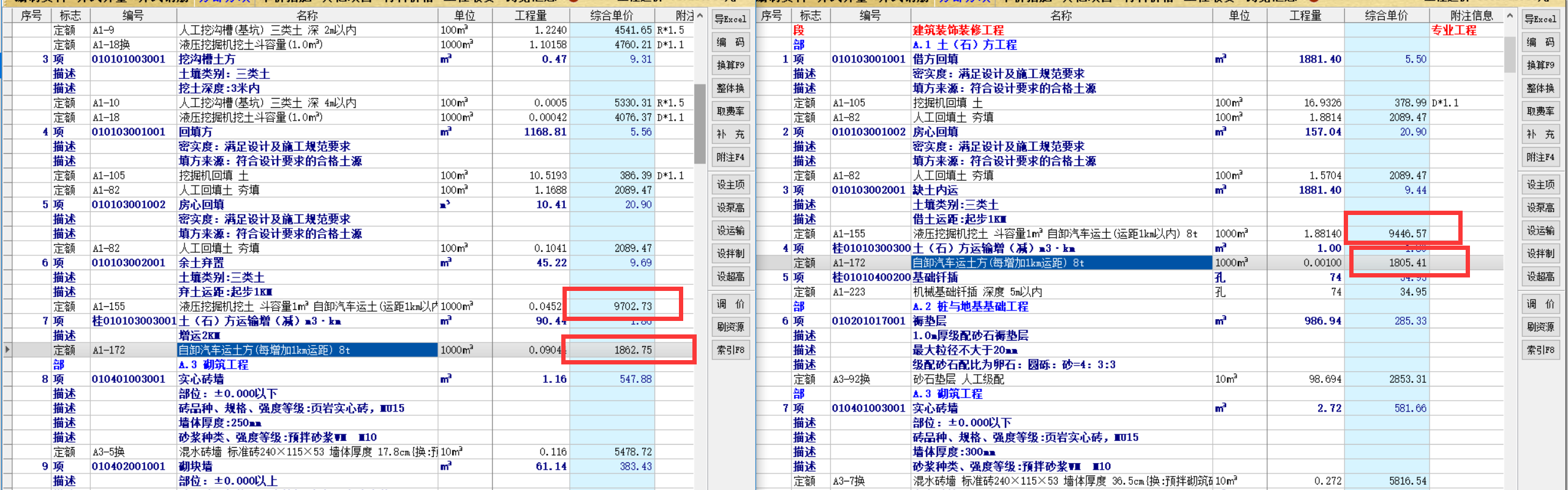The height and width of the screenshot is (490, 1568).
Task: Click price 9702.73 in left table
Action: 633,306
